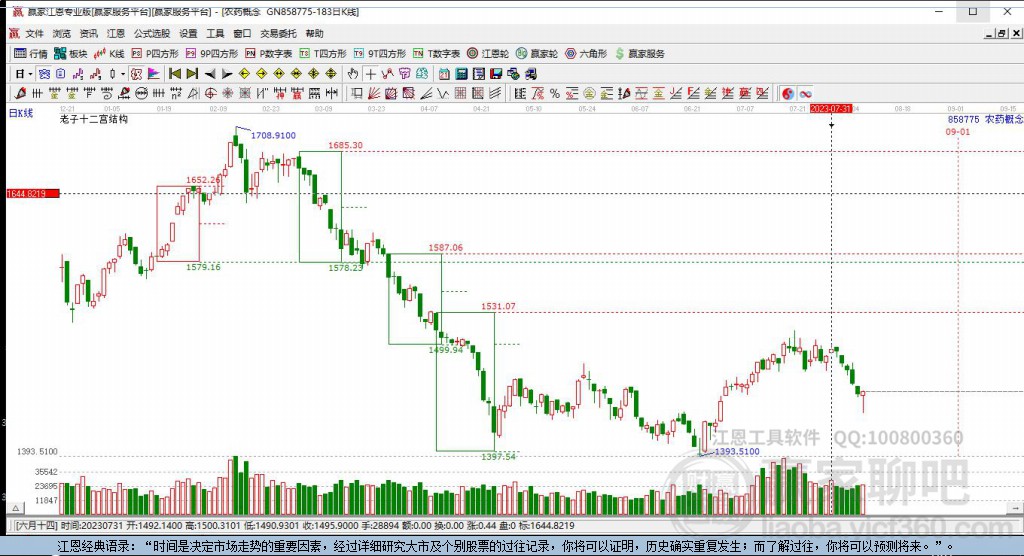Expand the candlestick style dropdown arrow

(123, 74)
